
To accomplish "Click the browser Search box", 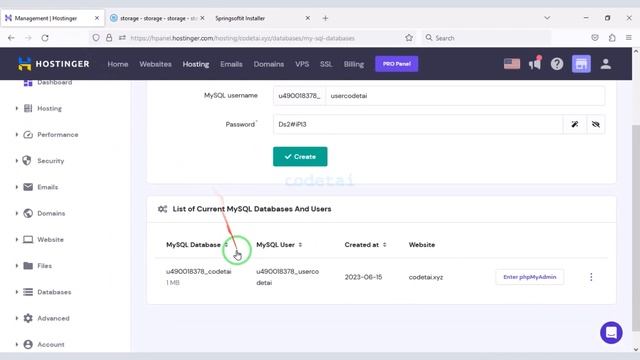I will 486,38.
